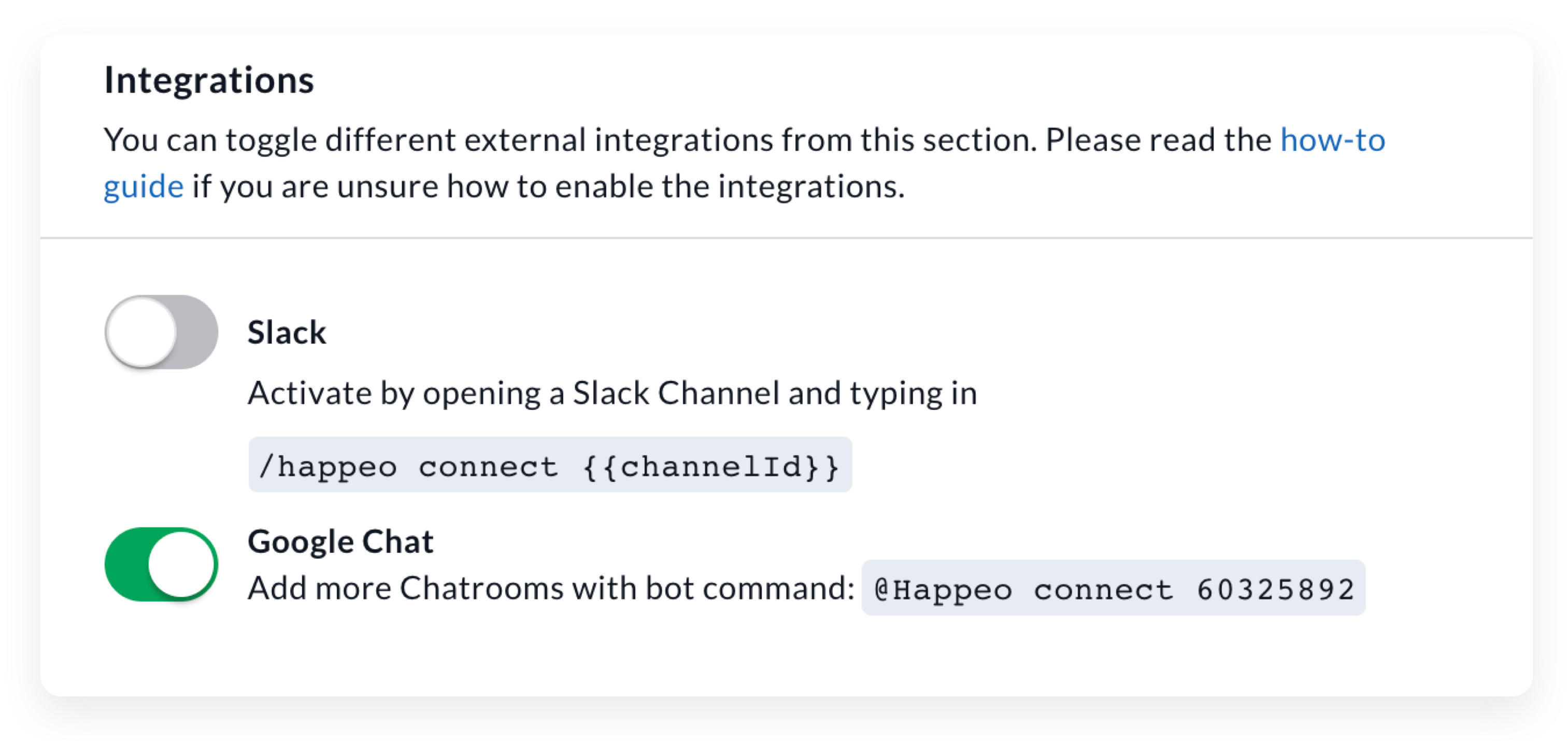Enable the Slack integration toggle
This screenshot has width=1568, height=741.
point(161,332)
